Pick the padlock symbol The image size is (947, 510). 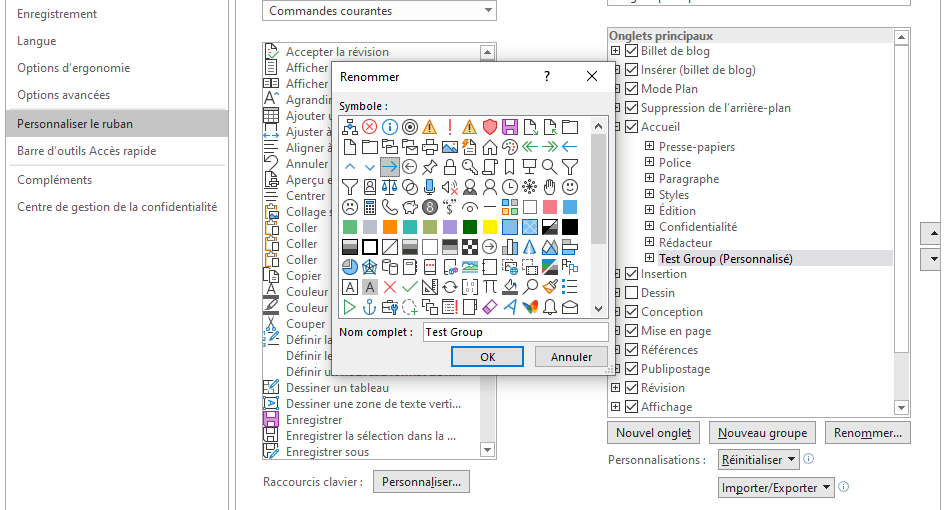(x=449, y=167)
